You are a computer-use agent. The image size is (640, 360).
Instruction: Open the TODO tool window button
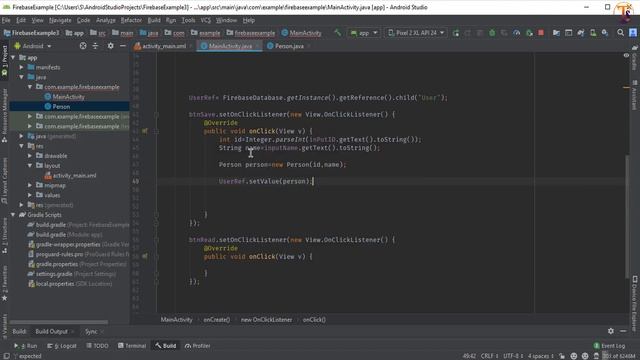click(97, 346)
